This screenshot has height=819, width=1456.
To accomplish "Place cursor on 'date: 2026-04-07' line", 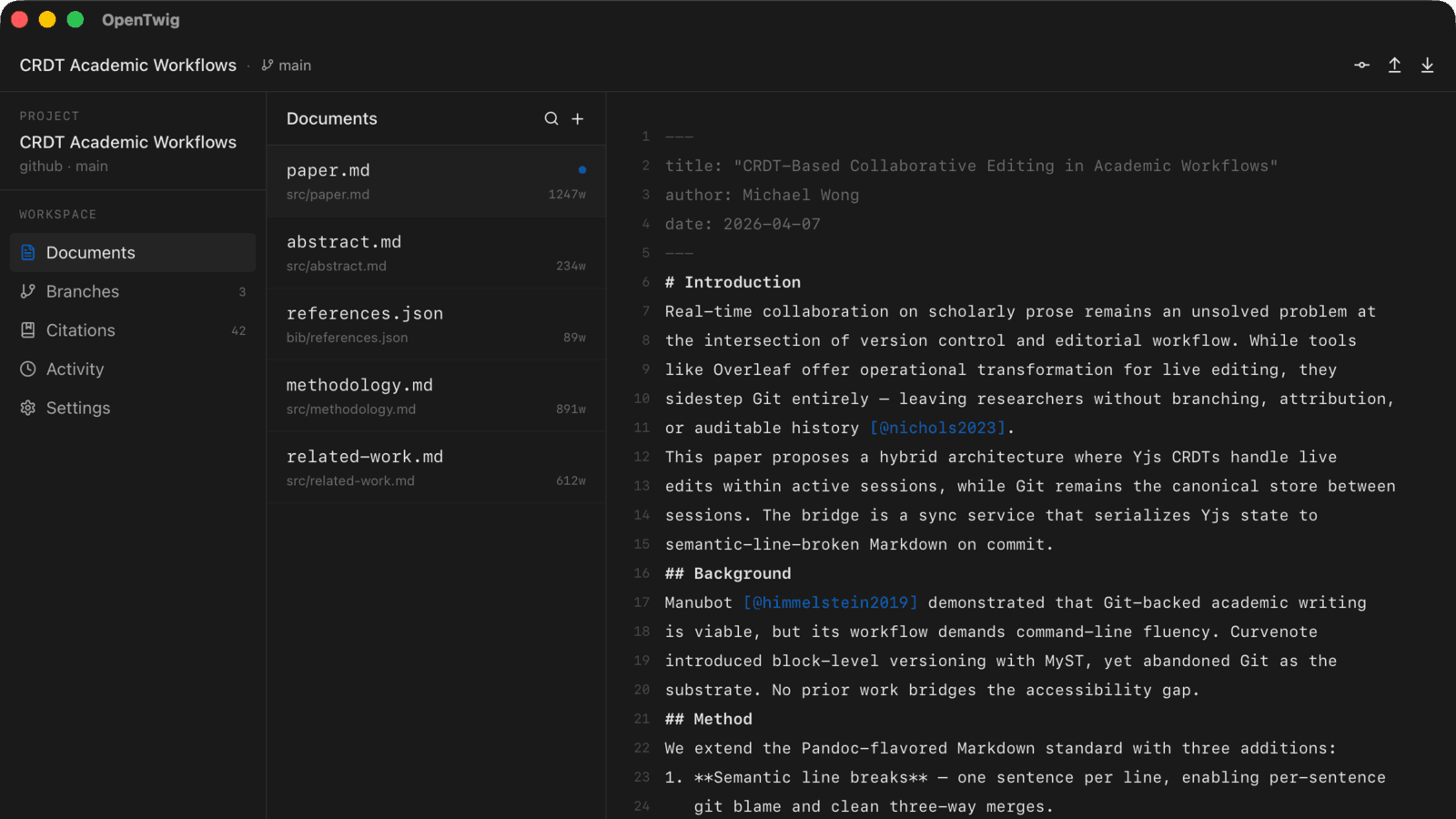I will tap(743, 224).
